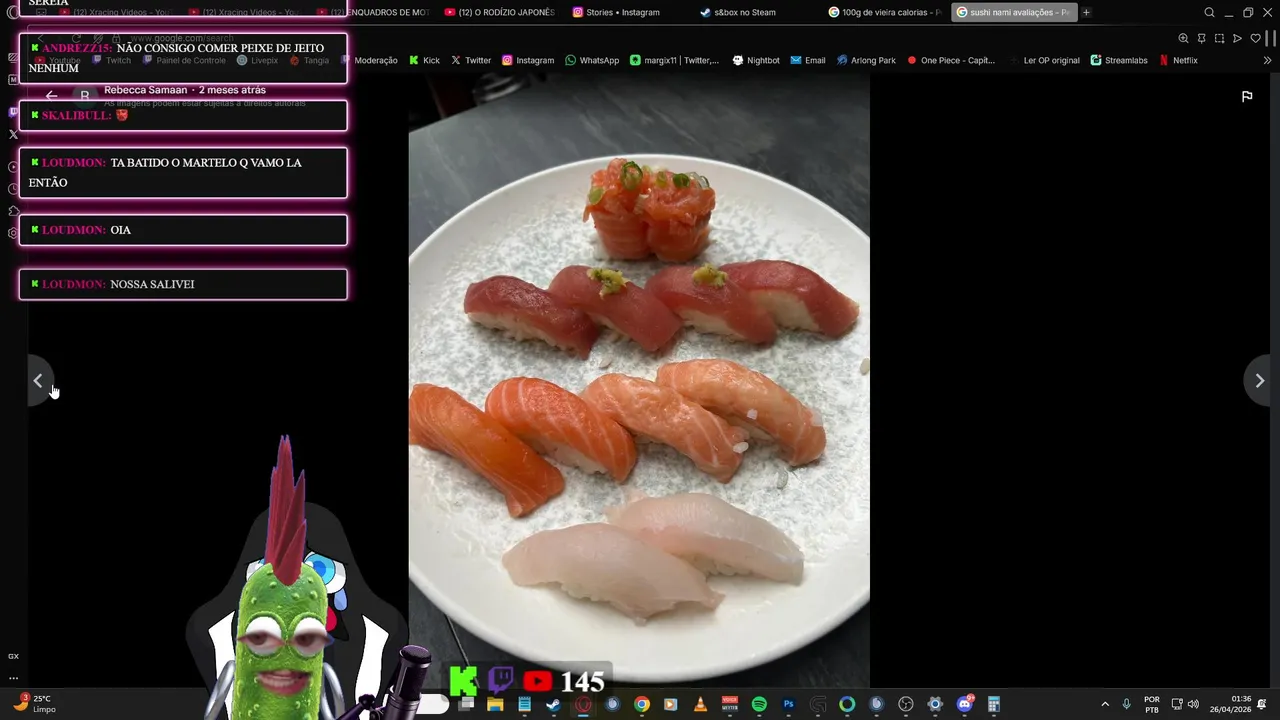
Task: Open Opera GX from the taskbar
Action: pyautogui.click(x=583, y=704)
